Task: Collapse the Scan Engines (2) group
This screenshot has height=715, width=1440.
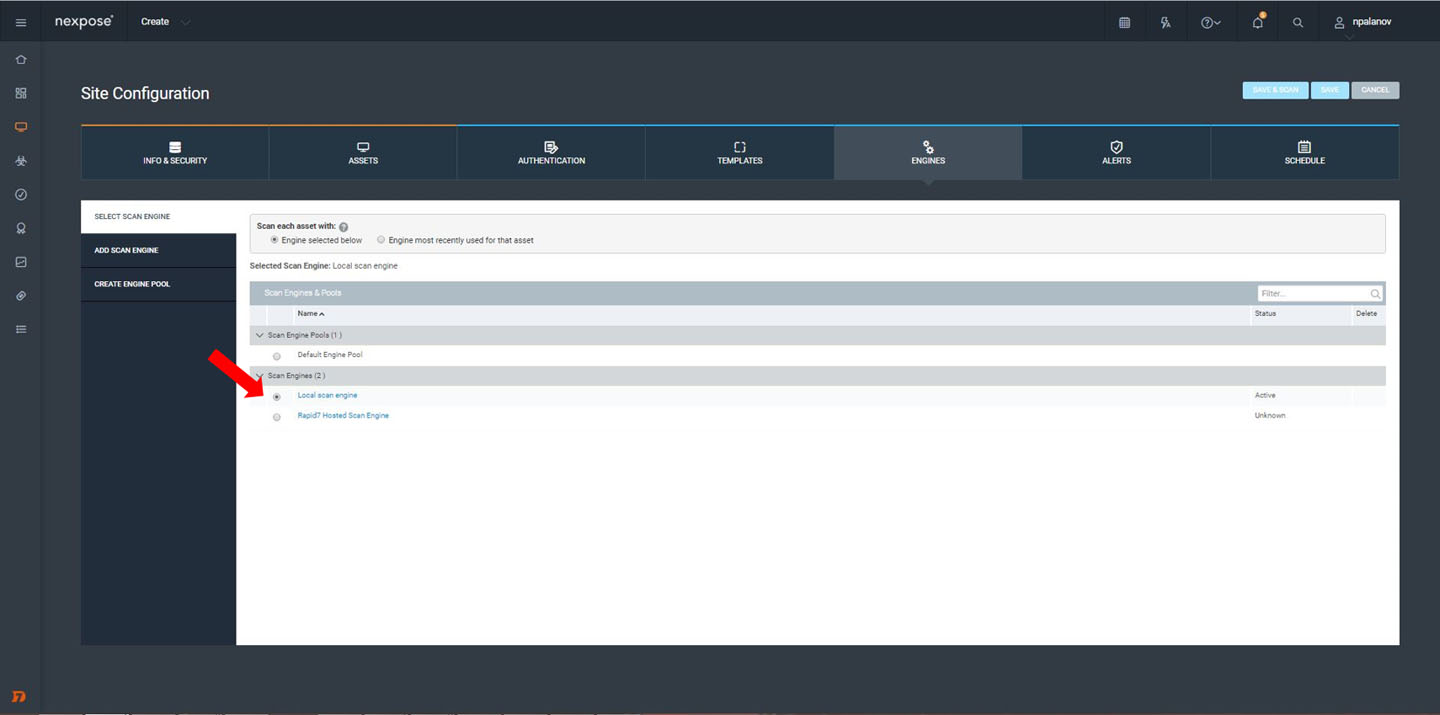Action: 260,376
